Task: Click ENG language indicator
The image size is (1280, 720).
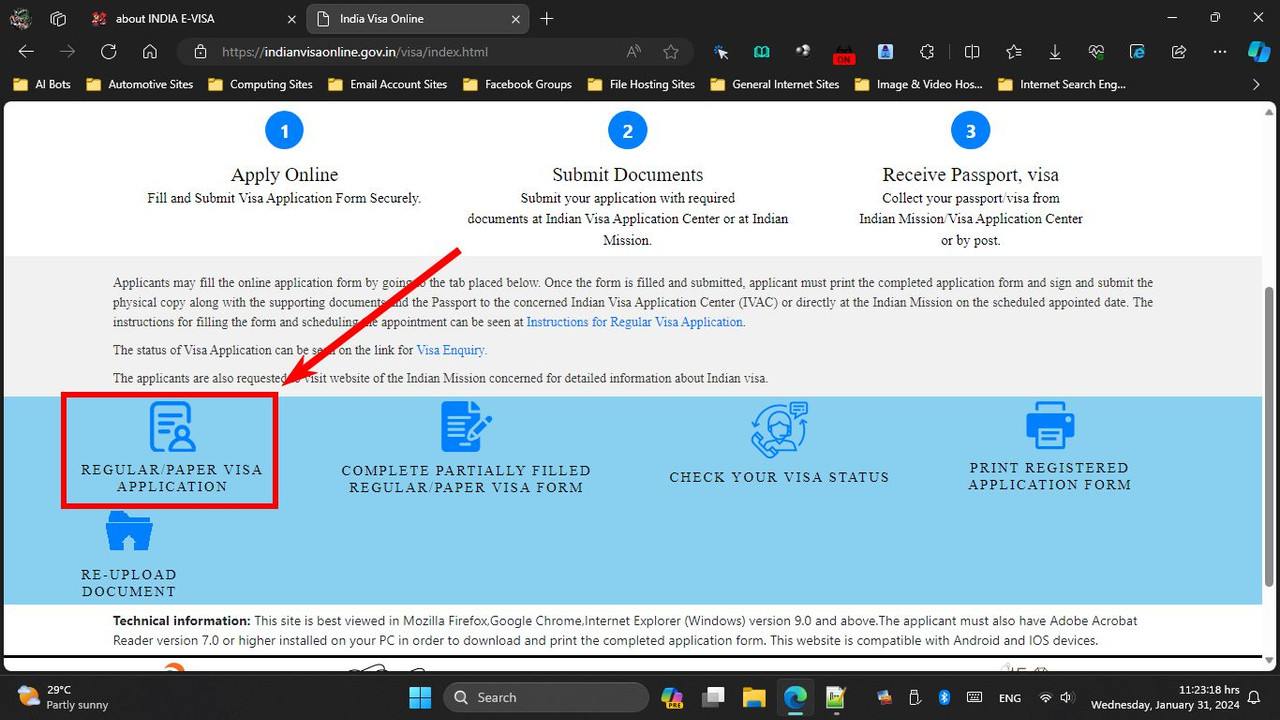Action: point(1009,698)
